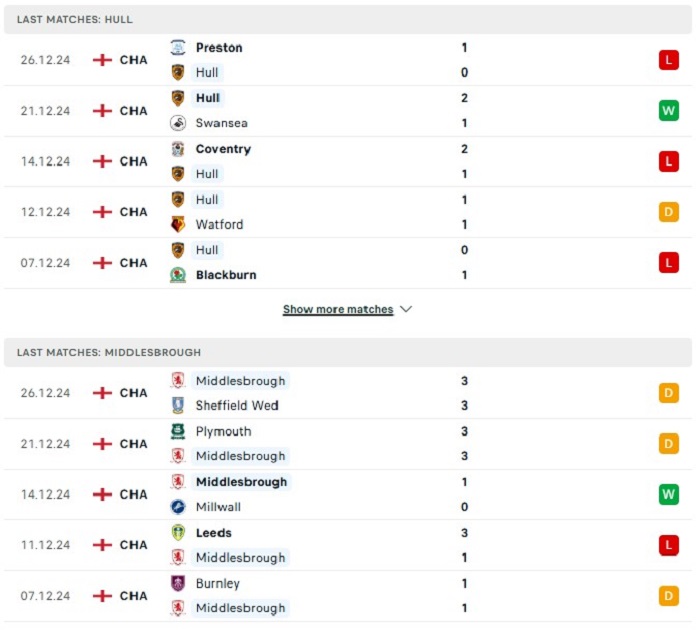Click the red L badge for Preston match
This screenshot has width=700, height=630.
click(x=668, y=60)
